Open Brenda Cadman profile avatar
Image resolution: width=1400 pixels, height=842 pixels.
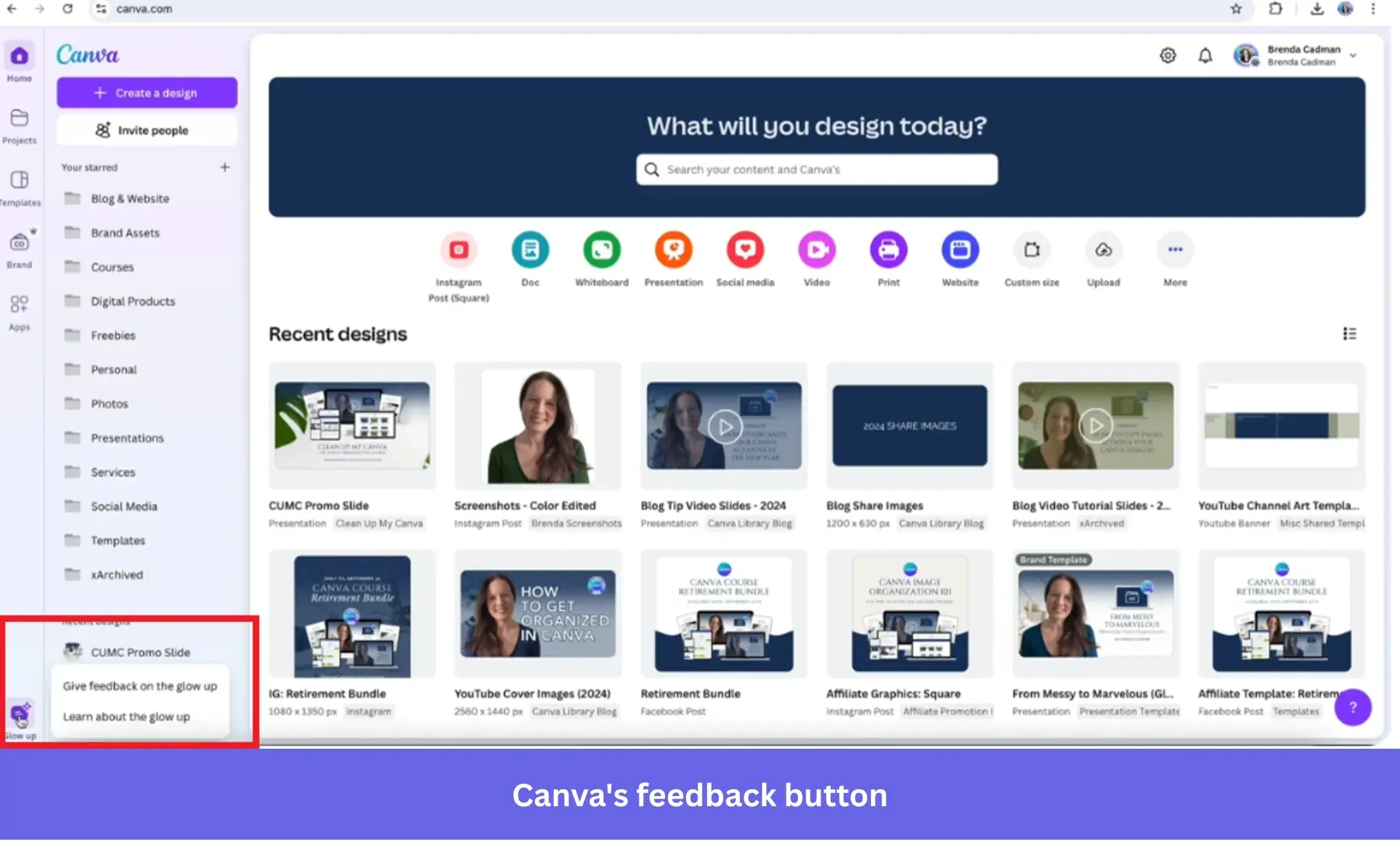1245,55
